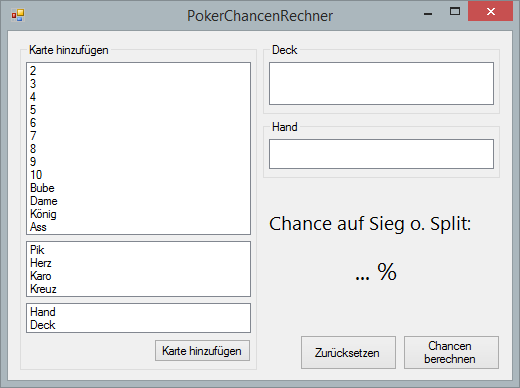Click the application icon in title bar
This screenshot has height=388, width=520.
[x=18, y=15]
